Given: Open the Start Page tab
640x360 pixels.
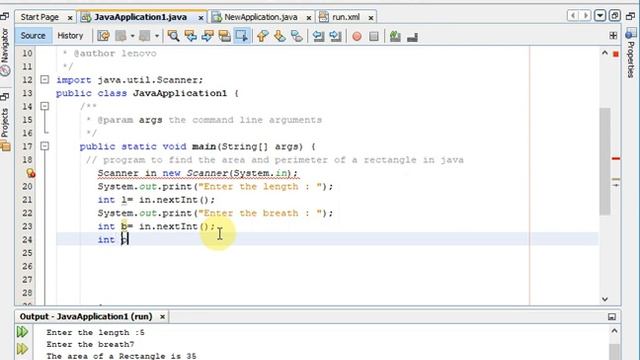Looking at the screenshot, I should pos(40,17).
